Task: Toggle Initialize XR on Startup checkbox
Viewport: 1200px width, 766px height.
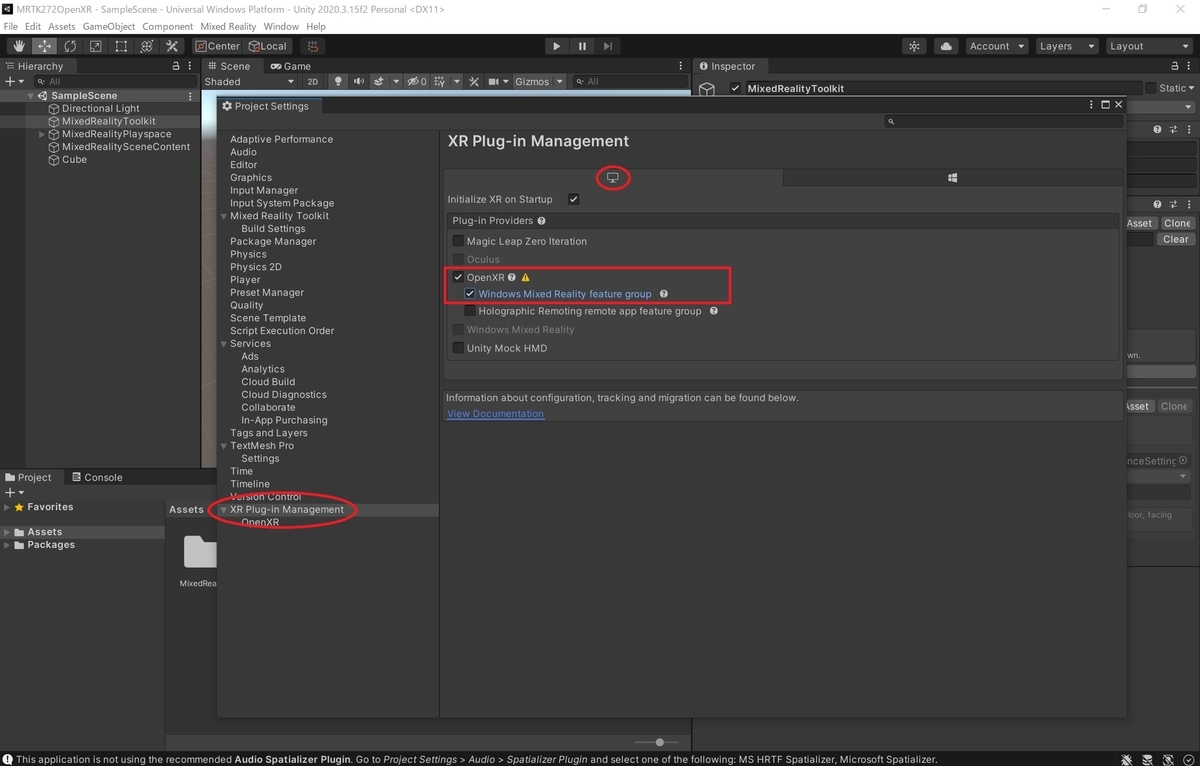Action: tap(573, 199)
